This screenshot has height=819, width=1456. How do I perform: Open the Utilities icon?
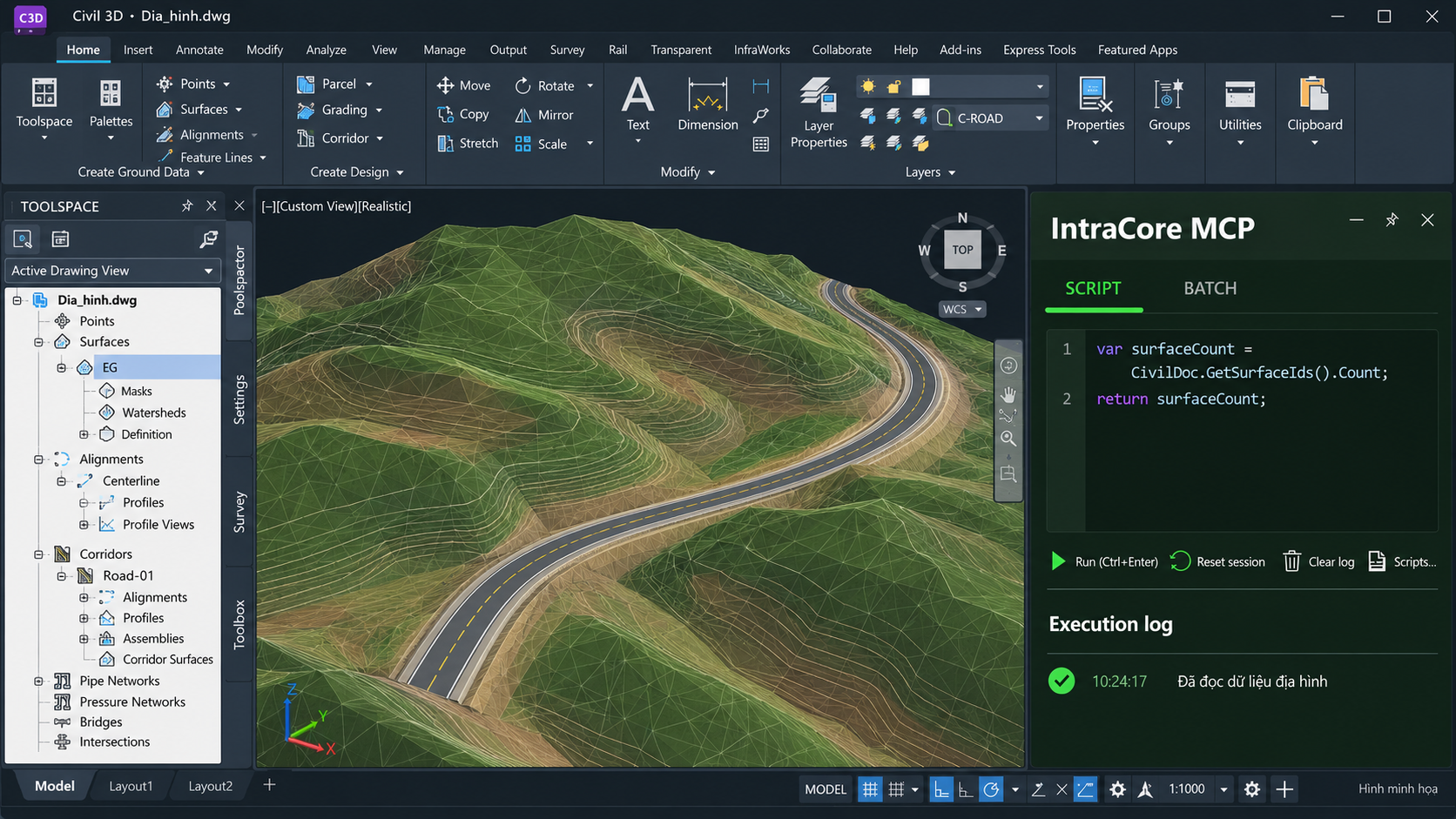pos(1240,94)
